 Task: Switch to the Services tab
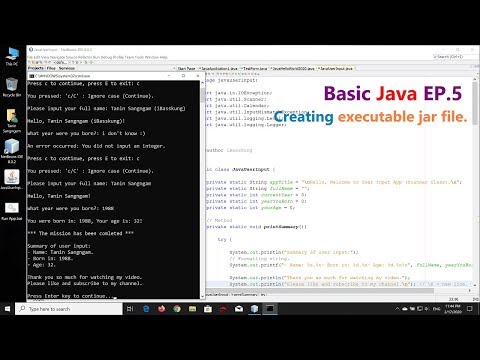click(67, 68)
